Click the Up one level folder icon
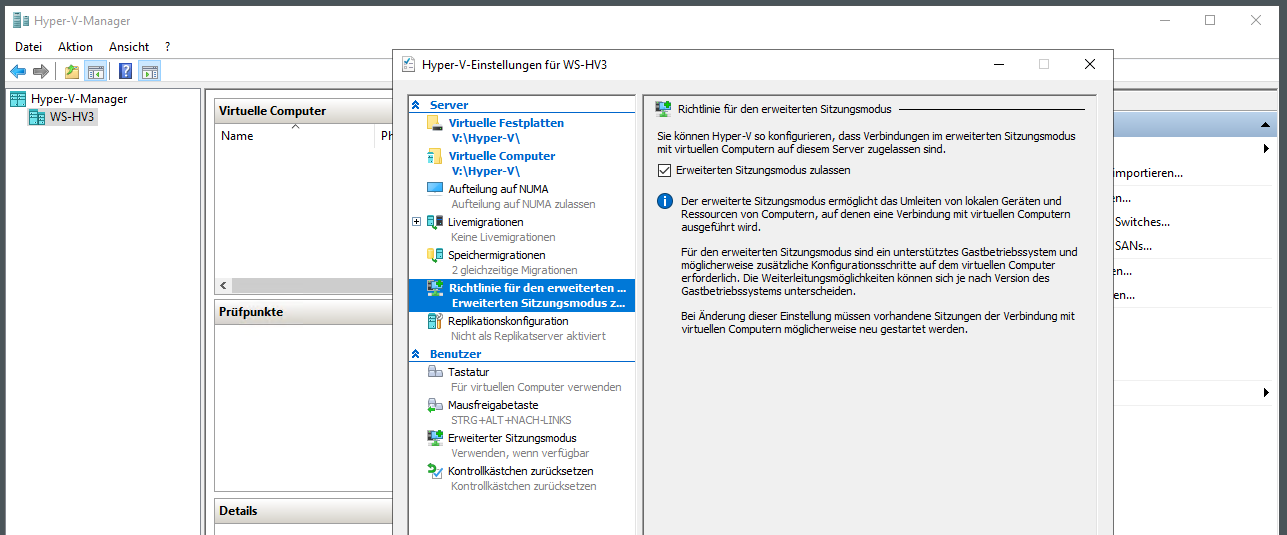1287x535 pixels. [72, 71]
